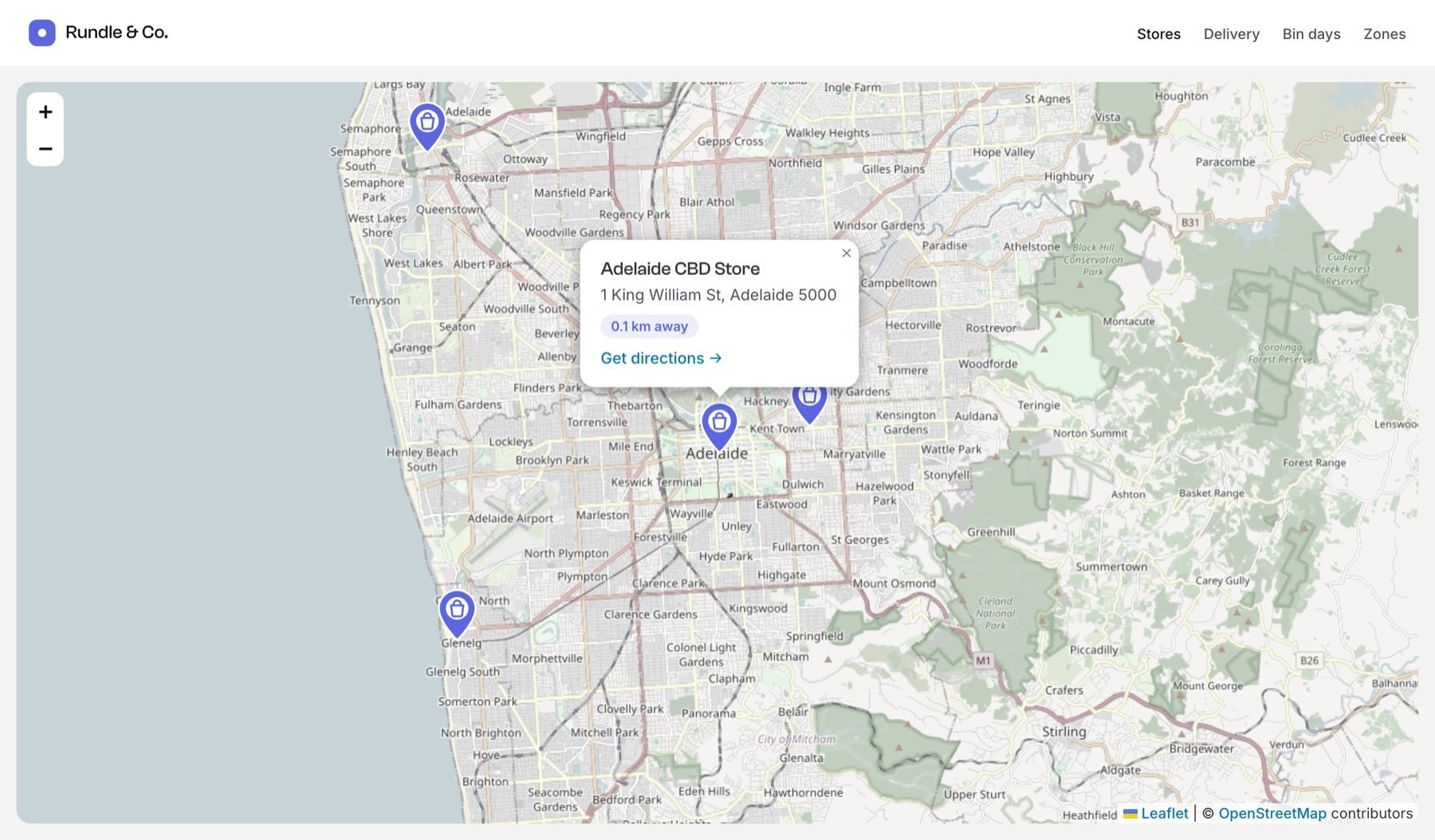Click the Semaphore South map label
This screenshot has width=1435, height=840.
361,159
